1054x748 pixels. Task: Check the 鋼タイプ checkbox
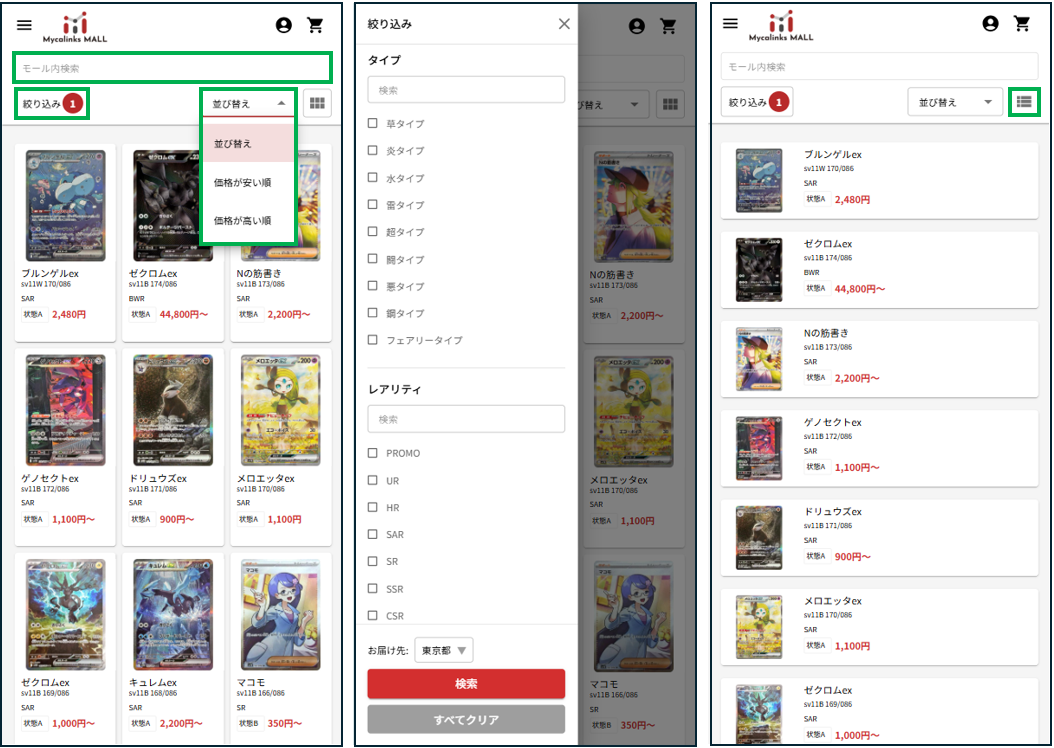(372, 313)
